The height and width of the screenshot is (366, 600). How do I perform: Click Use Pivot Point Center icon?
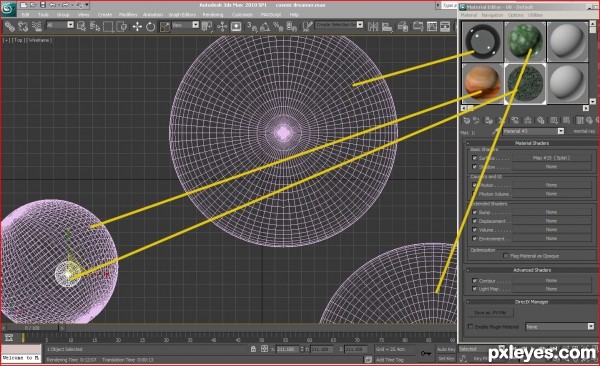click(207, 26)
